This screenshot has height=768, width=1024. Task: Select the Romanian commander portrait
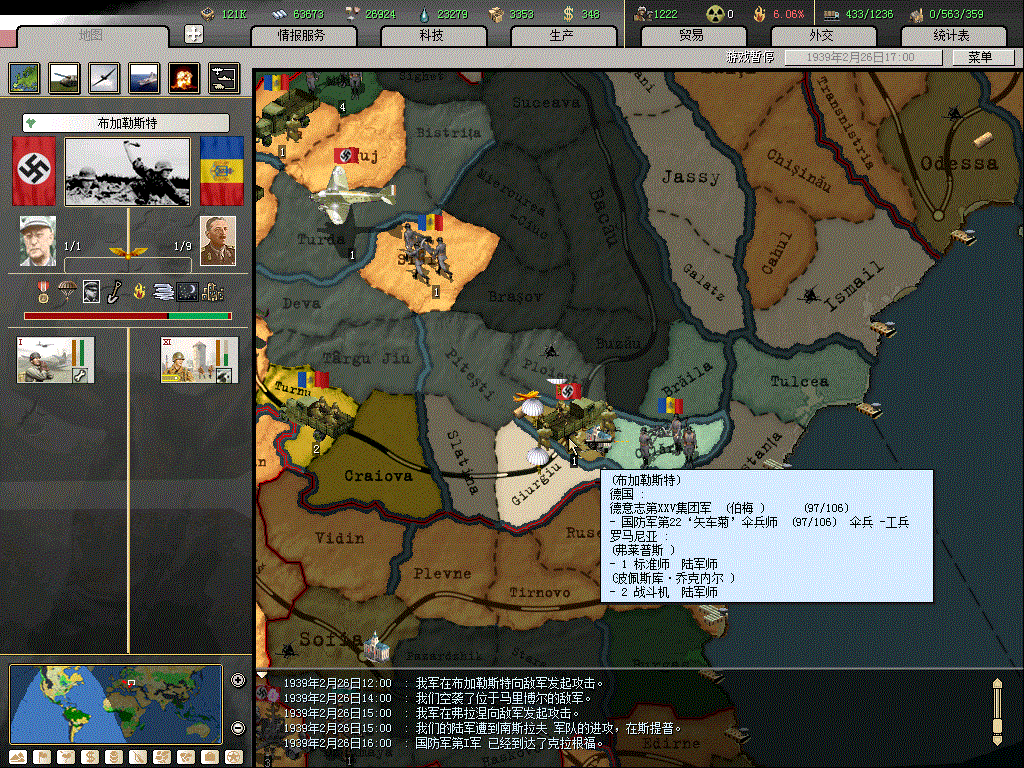[x=217, y=241]
